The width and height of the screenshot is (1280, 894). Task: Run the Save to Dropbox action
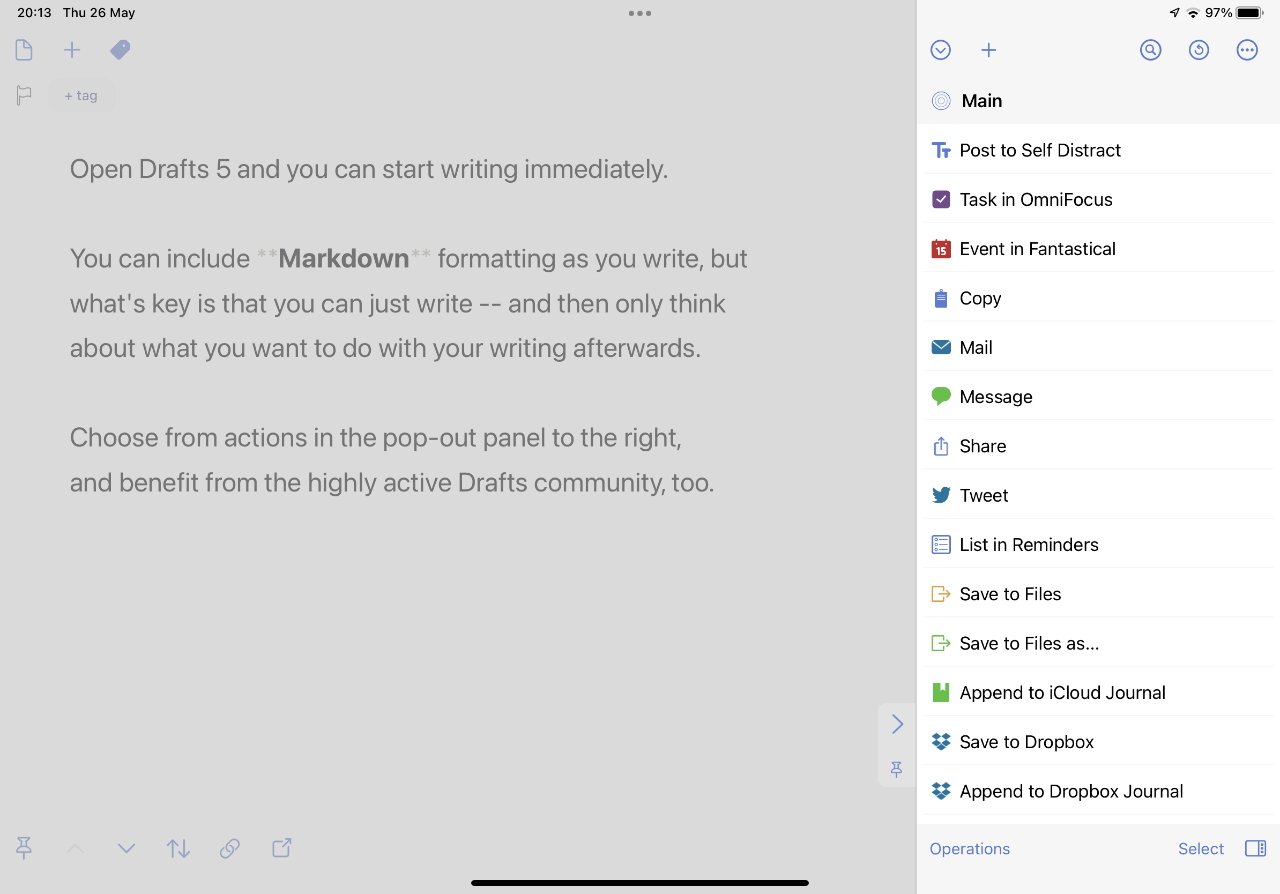1026,742
